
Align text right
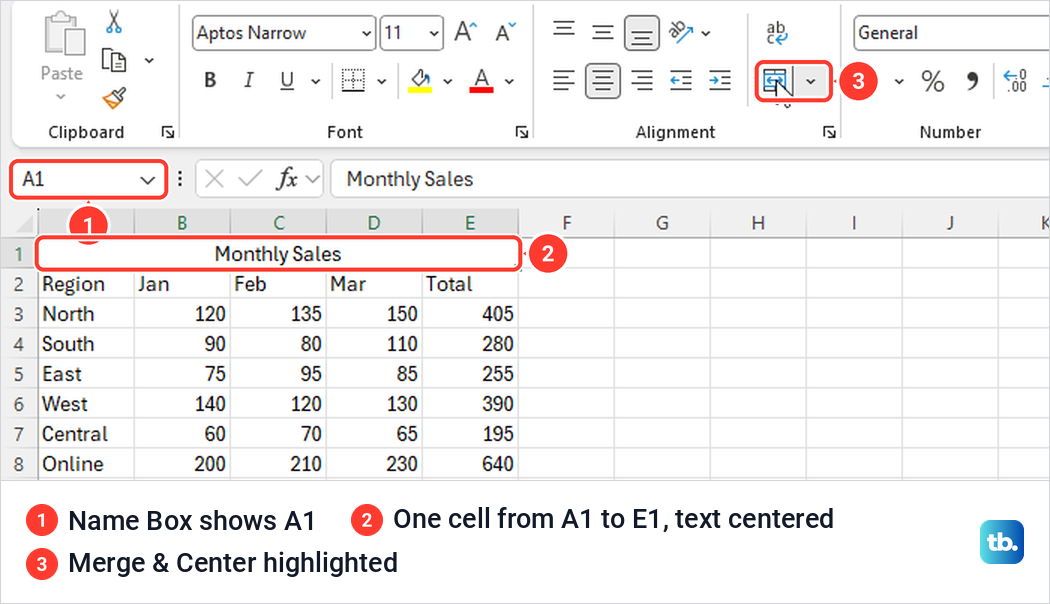pos(642,80)
